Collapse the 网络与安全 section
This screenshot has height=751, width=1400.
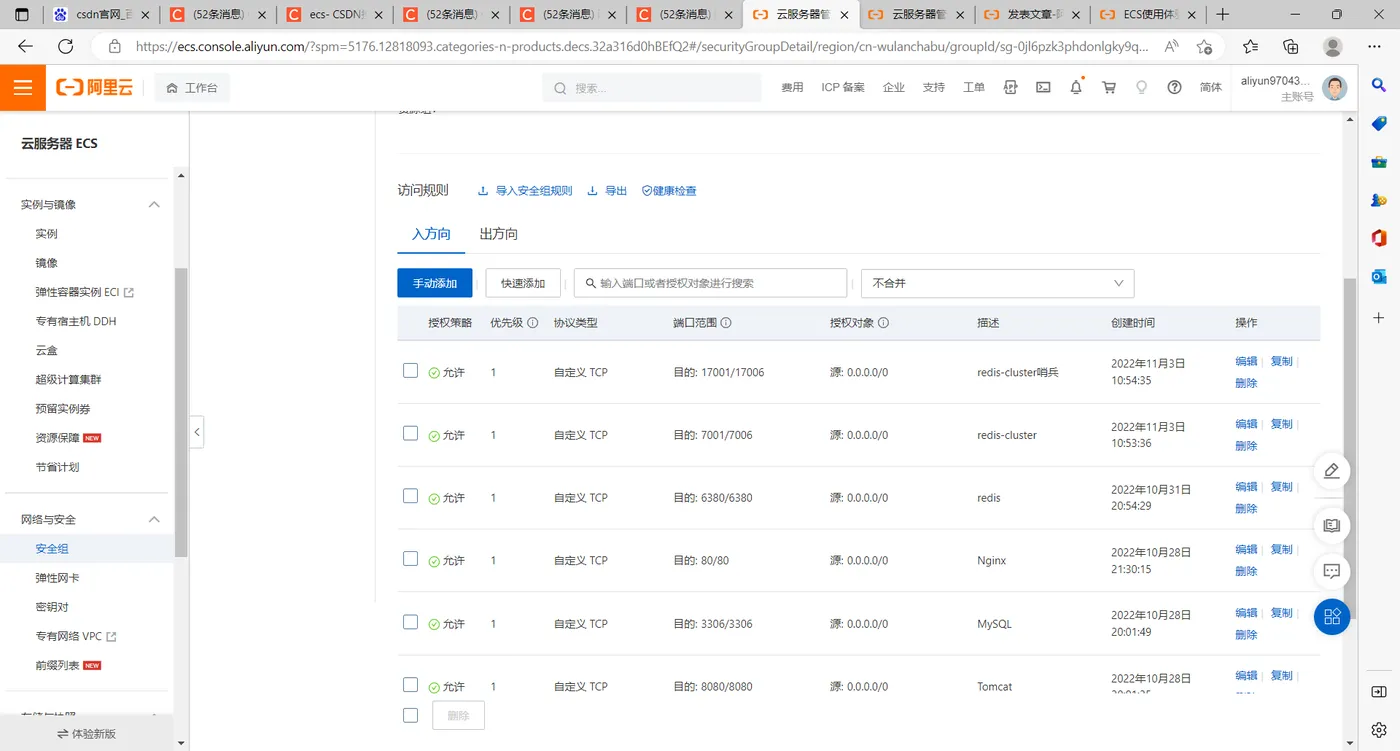tap(154, 520)
